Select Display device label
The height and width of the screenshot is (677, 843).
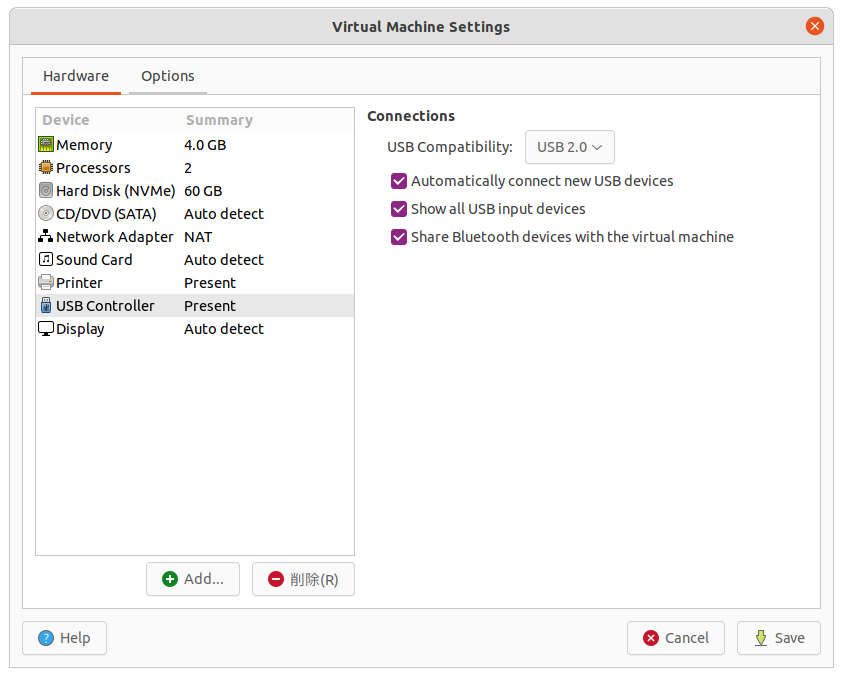point(80,329)
